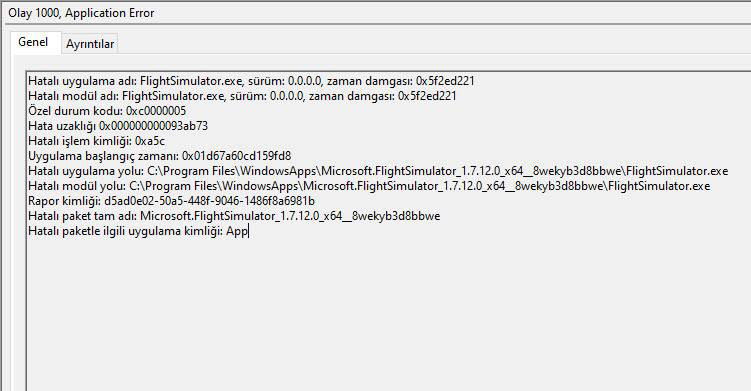The image size is (751, 391).
Task: Place cursor after 'App' on last line
Action: pyautogui.click(x=249, y=231)
